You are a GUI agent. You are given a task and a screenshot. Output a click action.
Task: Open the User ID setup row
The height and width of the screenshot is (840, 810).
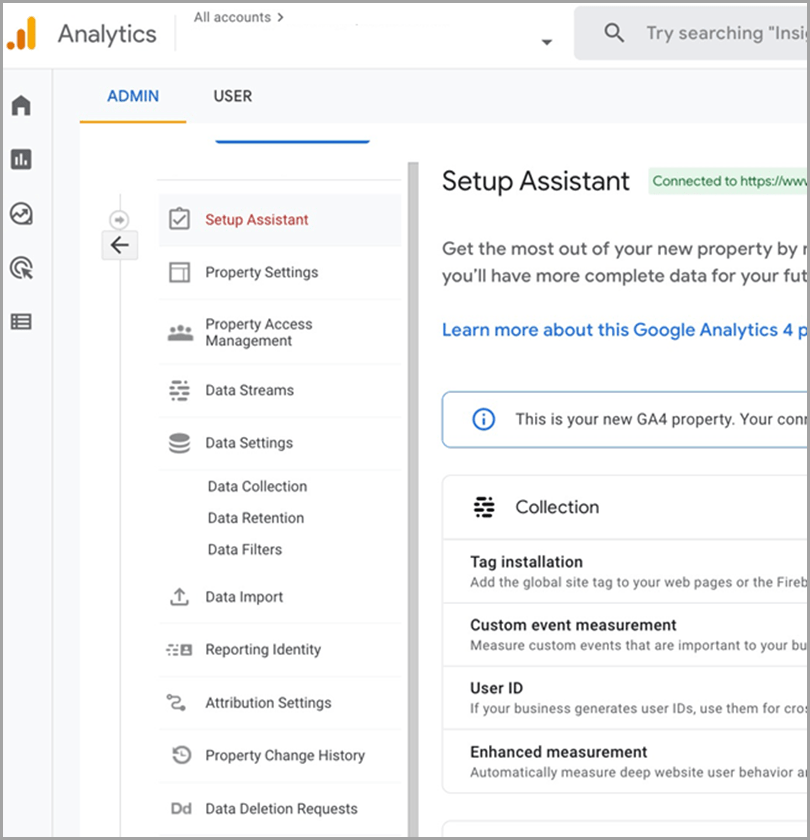625,698
